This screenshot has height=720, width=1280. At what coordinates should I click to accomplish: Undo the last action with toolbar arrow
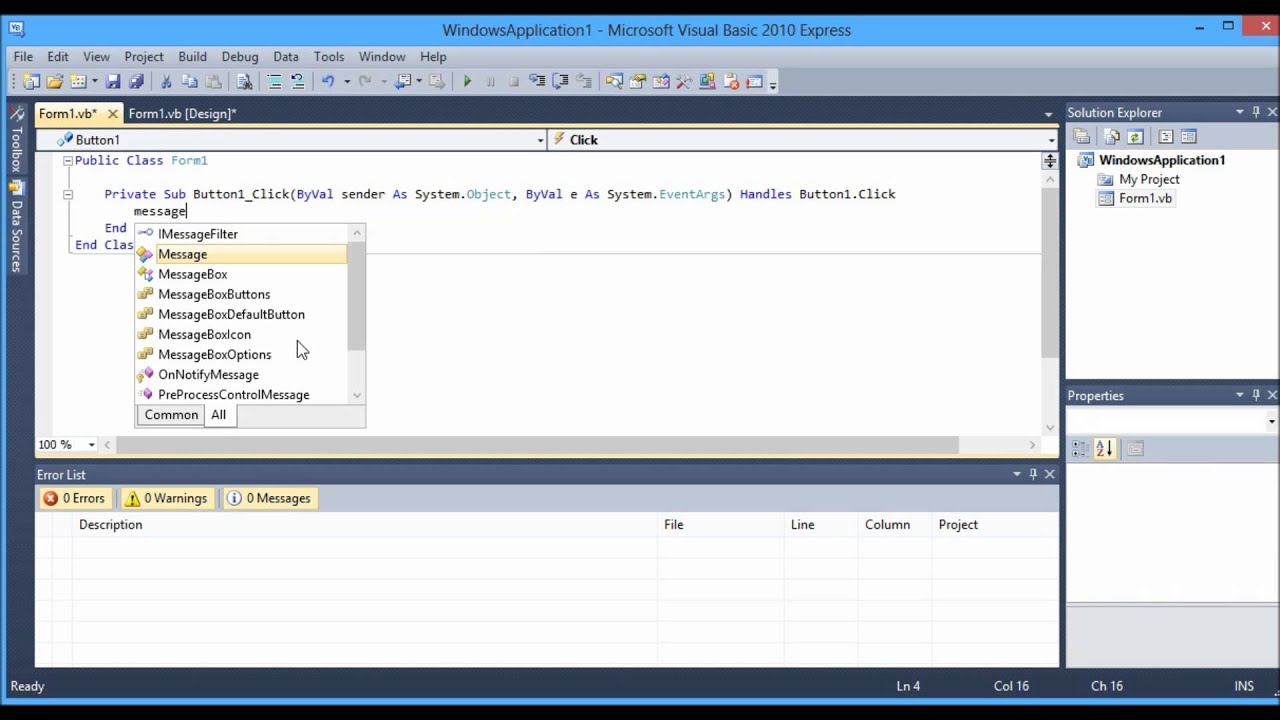pos(327,82)
